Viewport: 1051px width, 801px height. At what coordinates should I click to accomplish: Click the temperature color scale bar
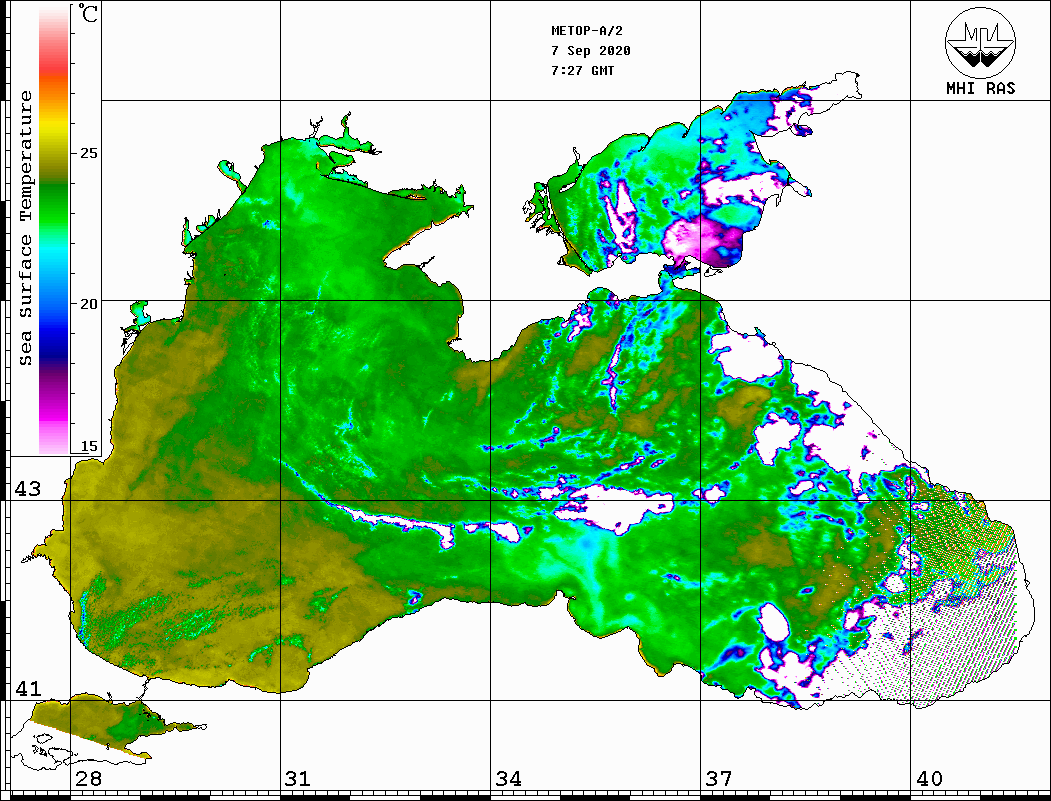tap(54, 230)
